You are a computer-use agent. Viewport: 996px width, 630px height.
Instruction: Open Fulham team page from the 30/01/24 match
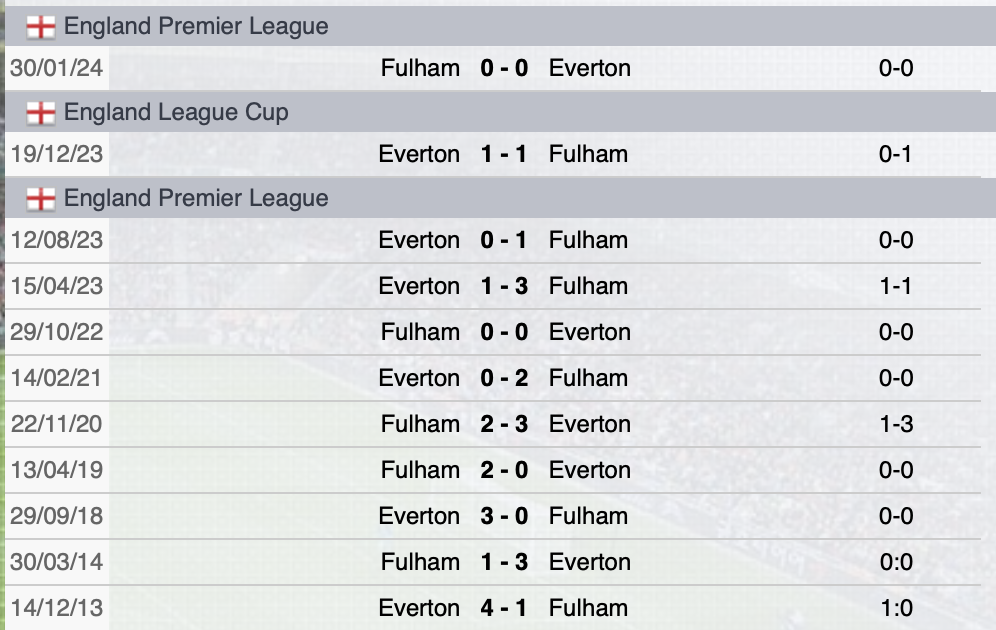[421, 68]
